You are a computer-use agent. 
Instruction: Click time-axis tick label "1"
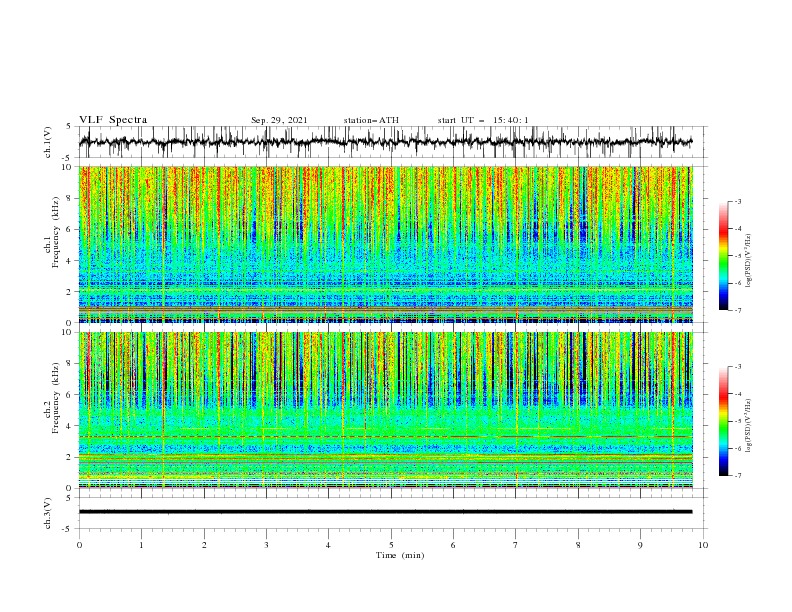point(141,545)
